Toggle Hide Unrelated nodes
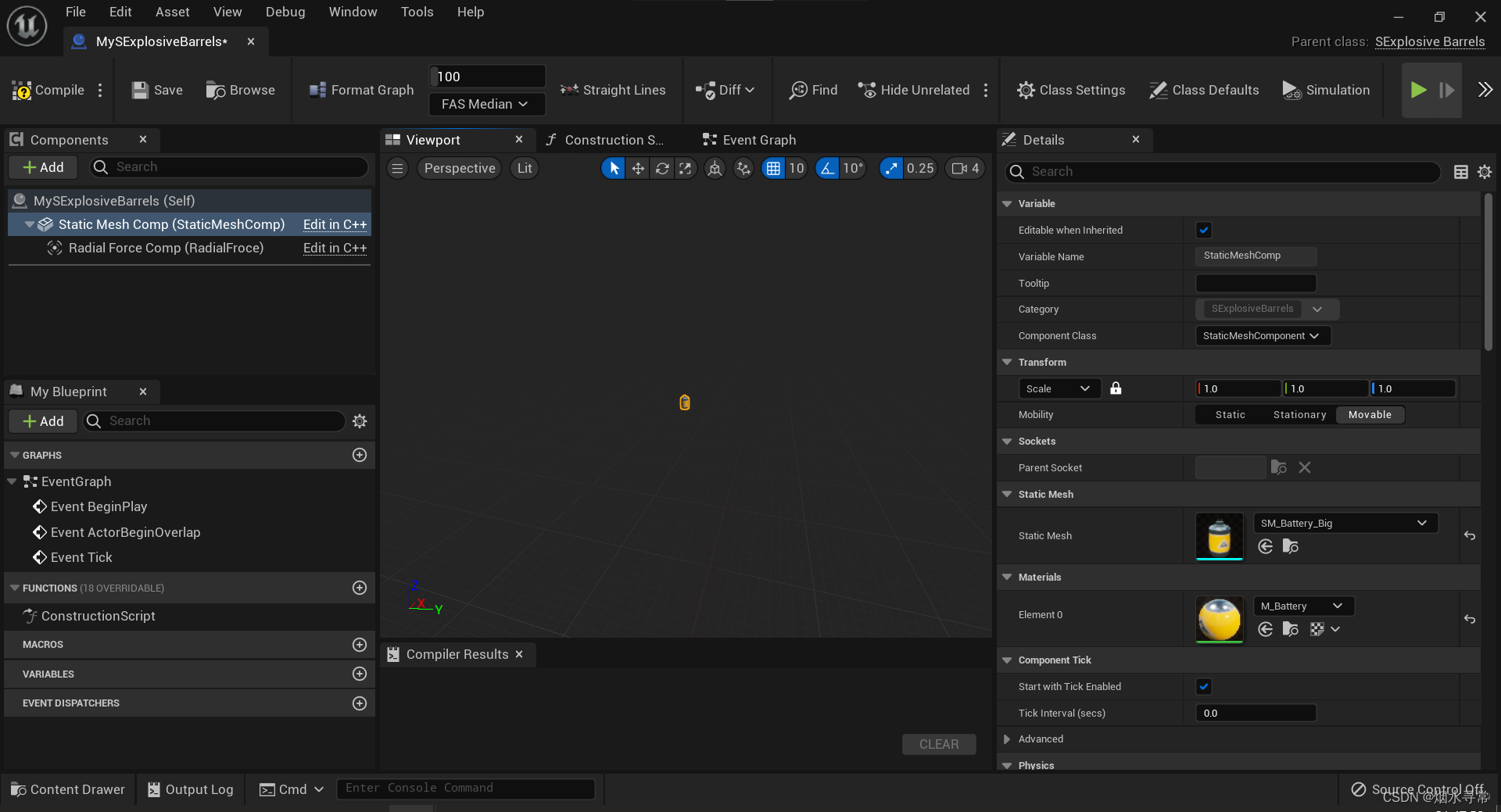This screenshot has width=1501, height=812. tap(913, 90)
